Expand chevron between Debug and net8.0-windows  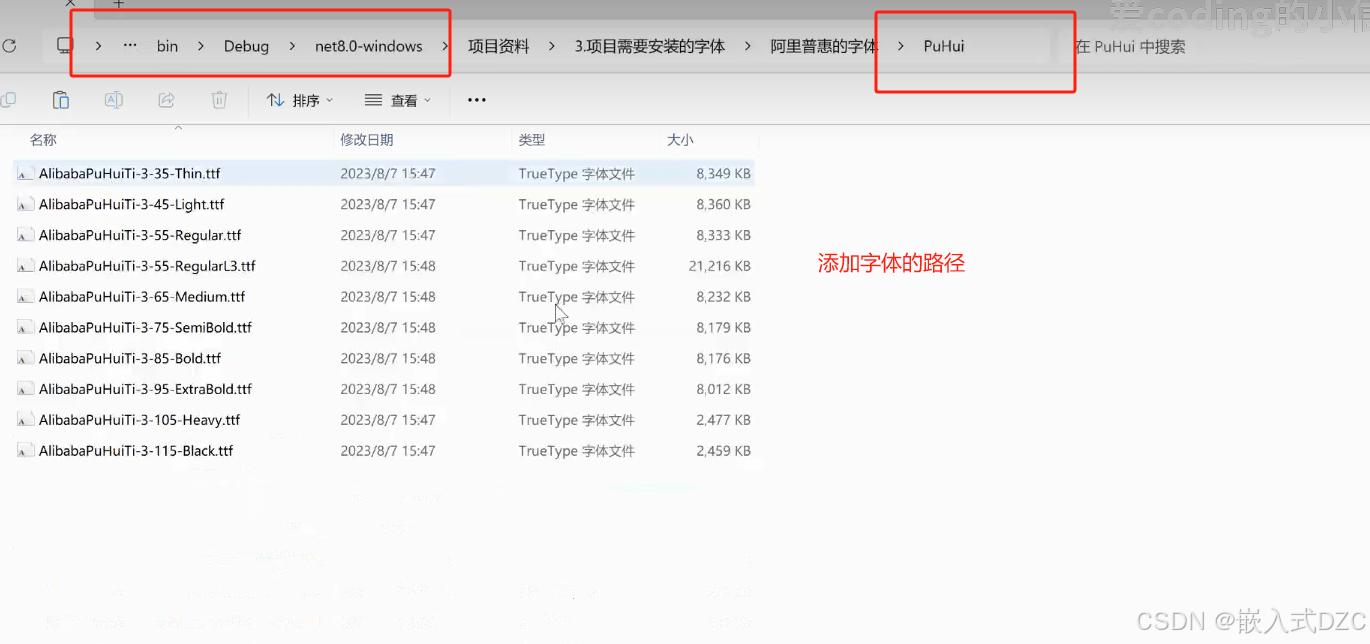pos(292,46)
